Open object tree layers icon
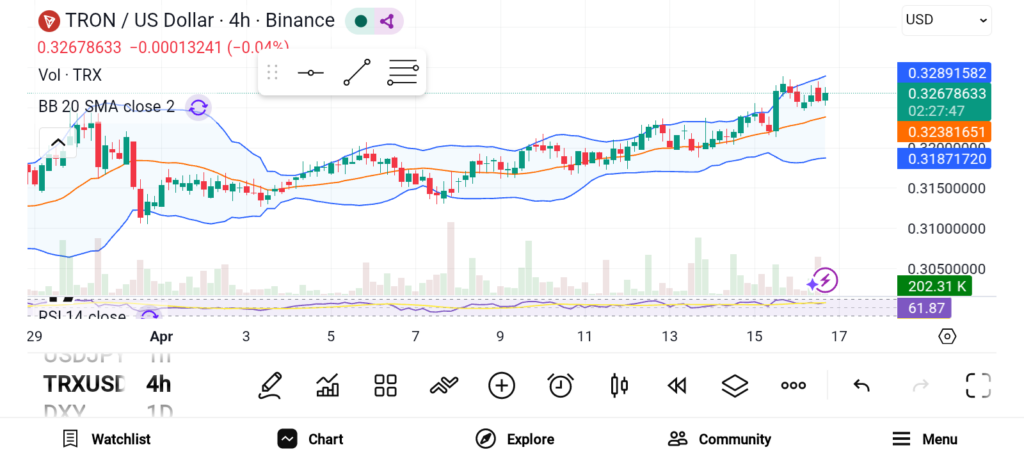The height and width of the screenshot is (461, 1024). point(735,385)
